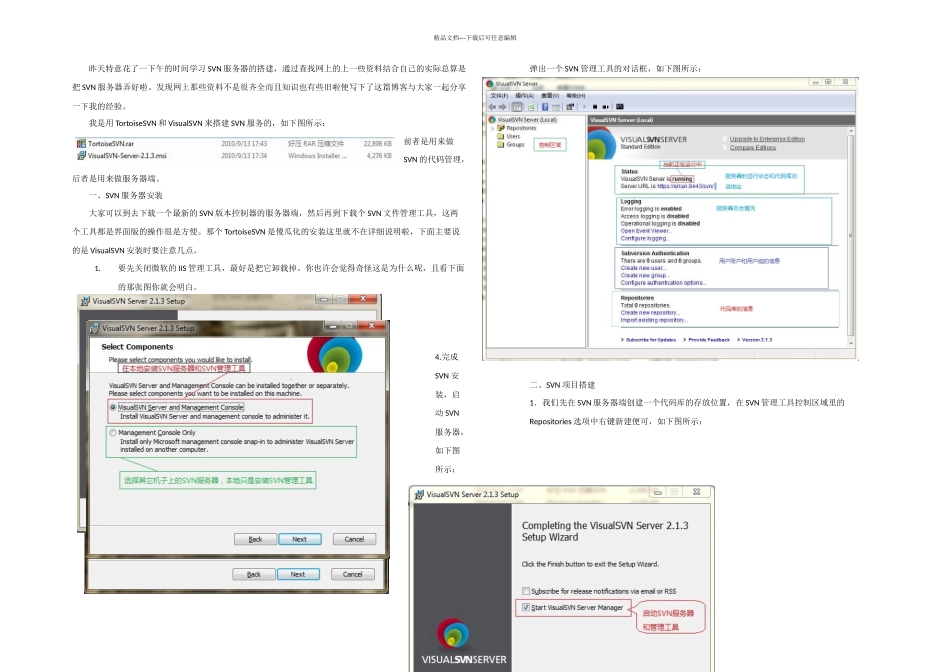The width and height of the screenshot is (950, 672).
Task: Open the 查看(V) menu
Action: 550,96
